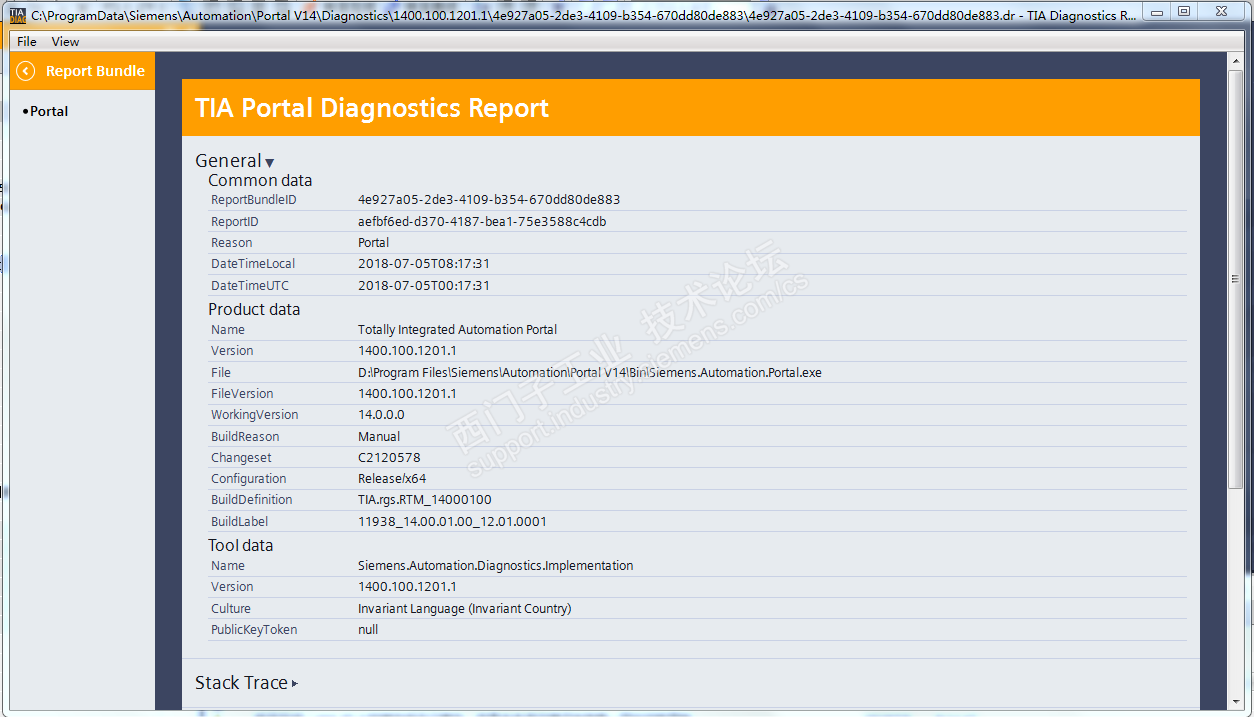Click the Reason row's Portal value

pos(374,243)
